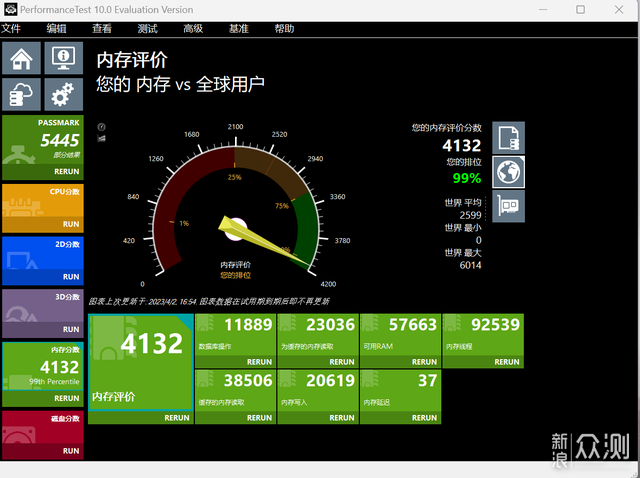The image size is (640, 478).
Task: Rerun the 内存线程 92539 test
Action: coord(507,362)
